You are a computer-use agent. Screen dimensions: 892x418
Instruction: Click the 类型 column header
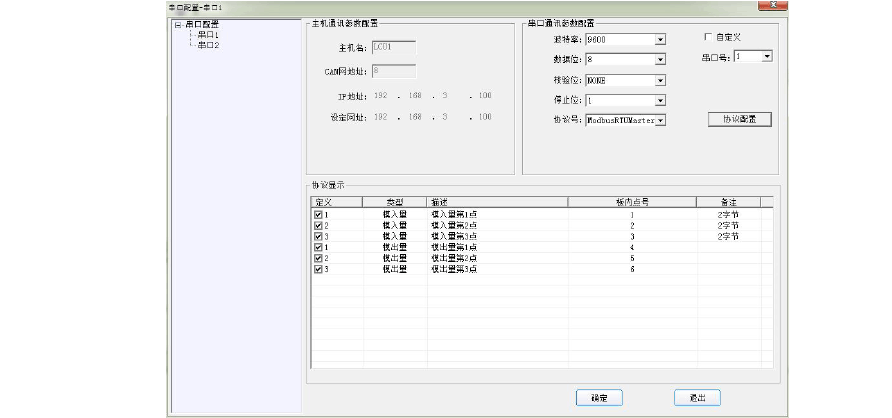395,202
